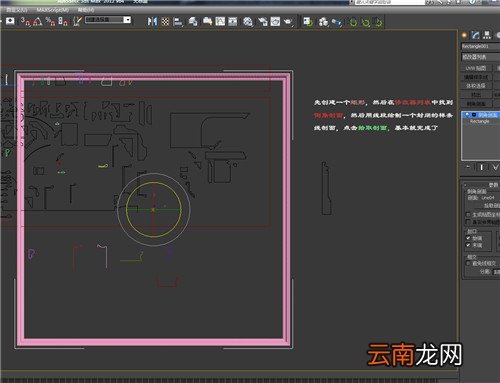Click the Pin Stack icon
This screenshot has height=383, width=500.
pos(468,167)
